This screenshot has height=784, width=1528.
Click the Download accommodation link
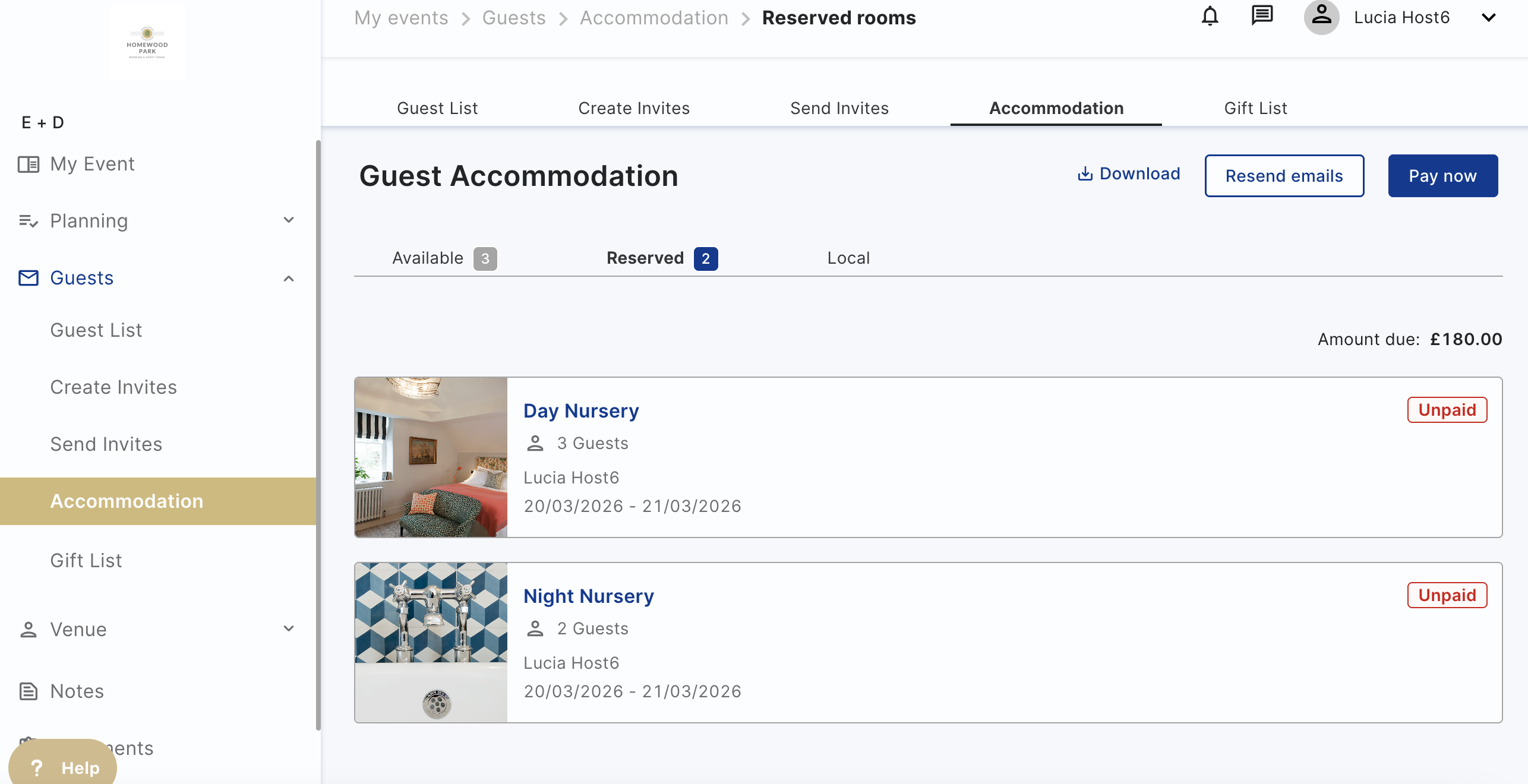1129,174
